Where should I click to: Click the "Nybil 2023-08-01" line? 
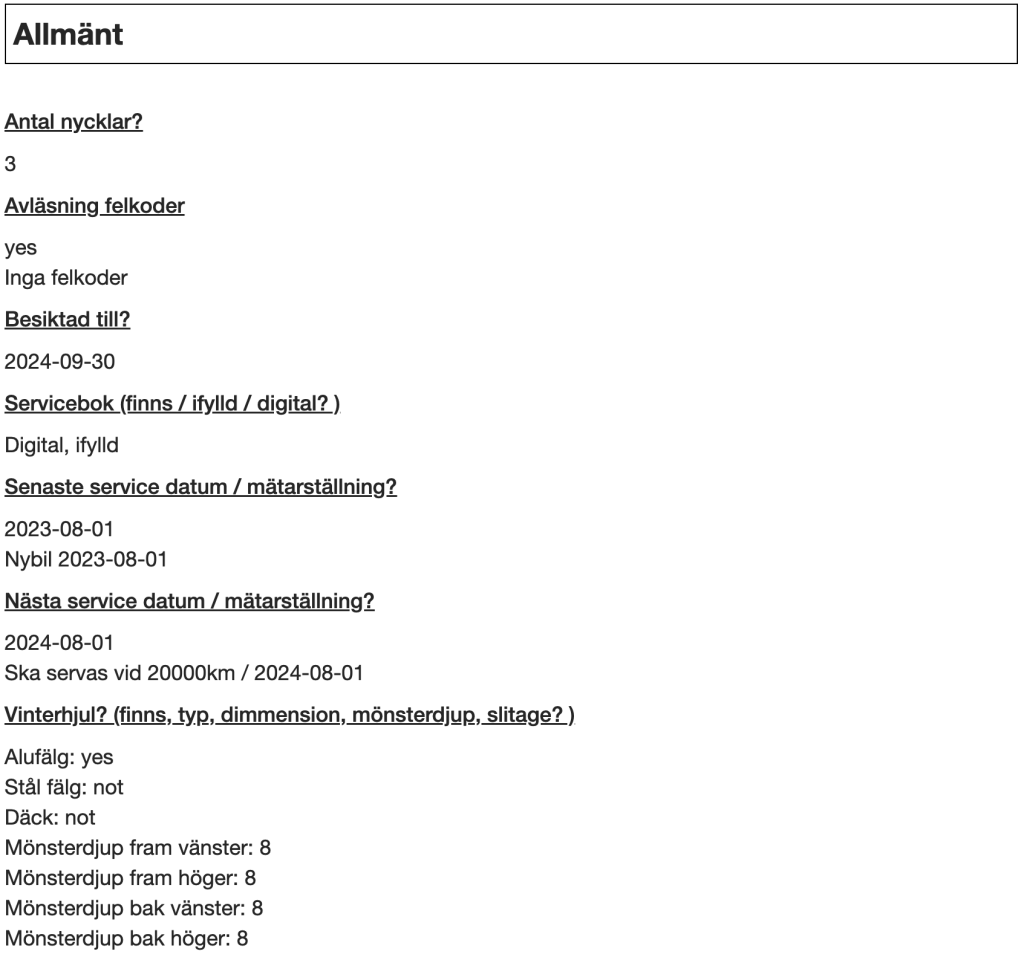[x=86, y=558]
